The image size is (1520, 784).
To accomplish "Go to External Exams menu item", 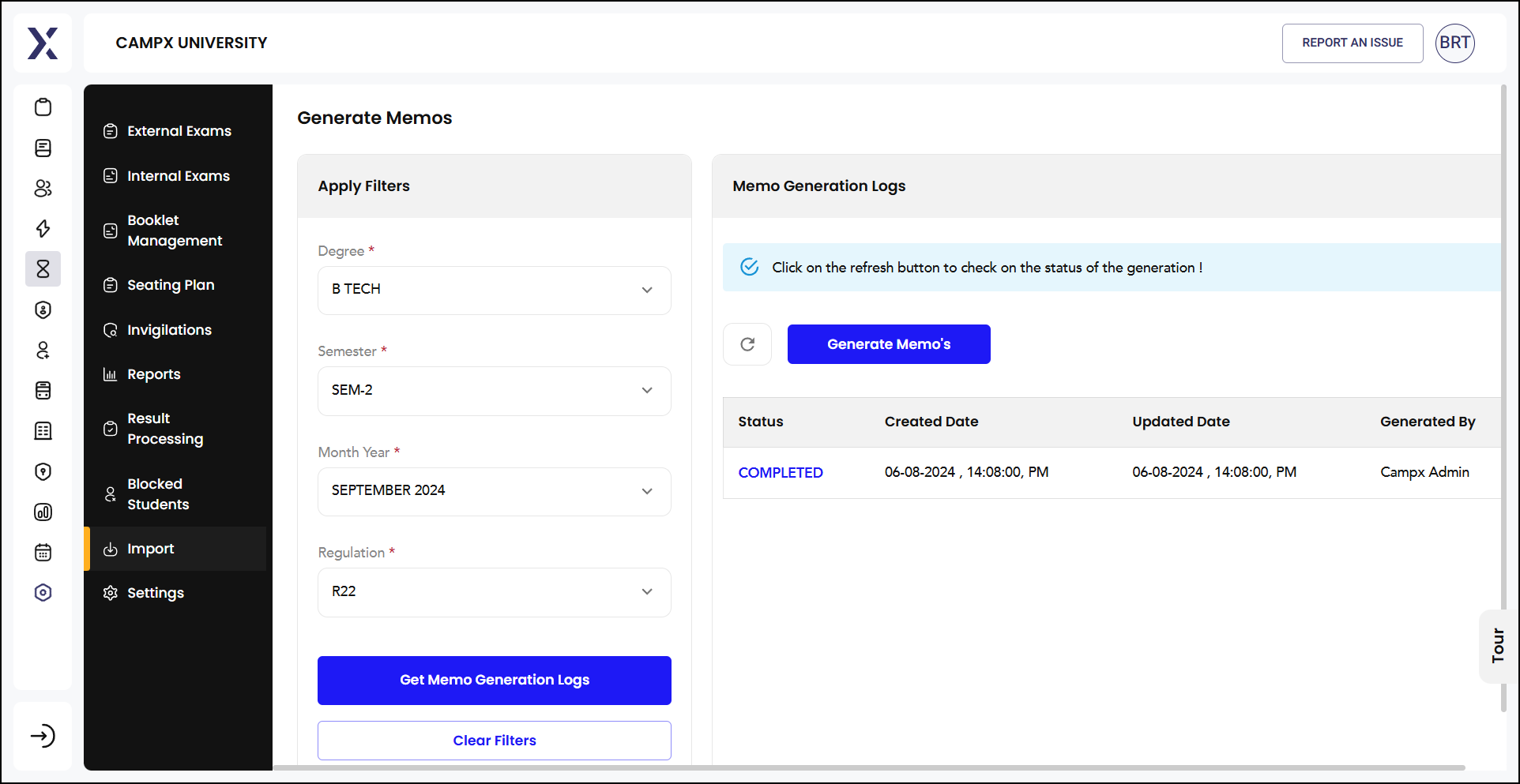I will point(175,131).
